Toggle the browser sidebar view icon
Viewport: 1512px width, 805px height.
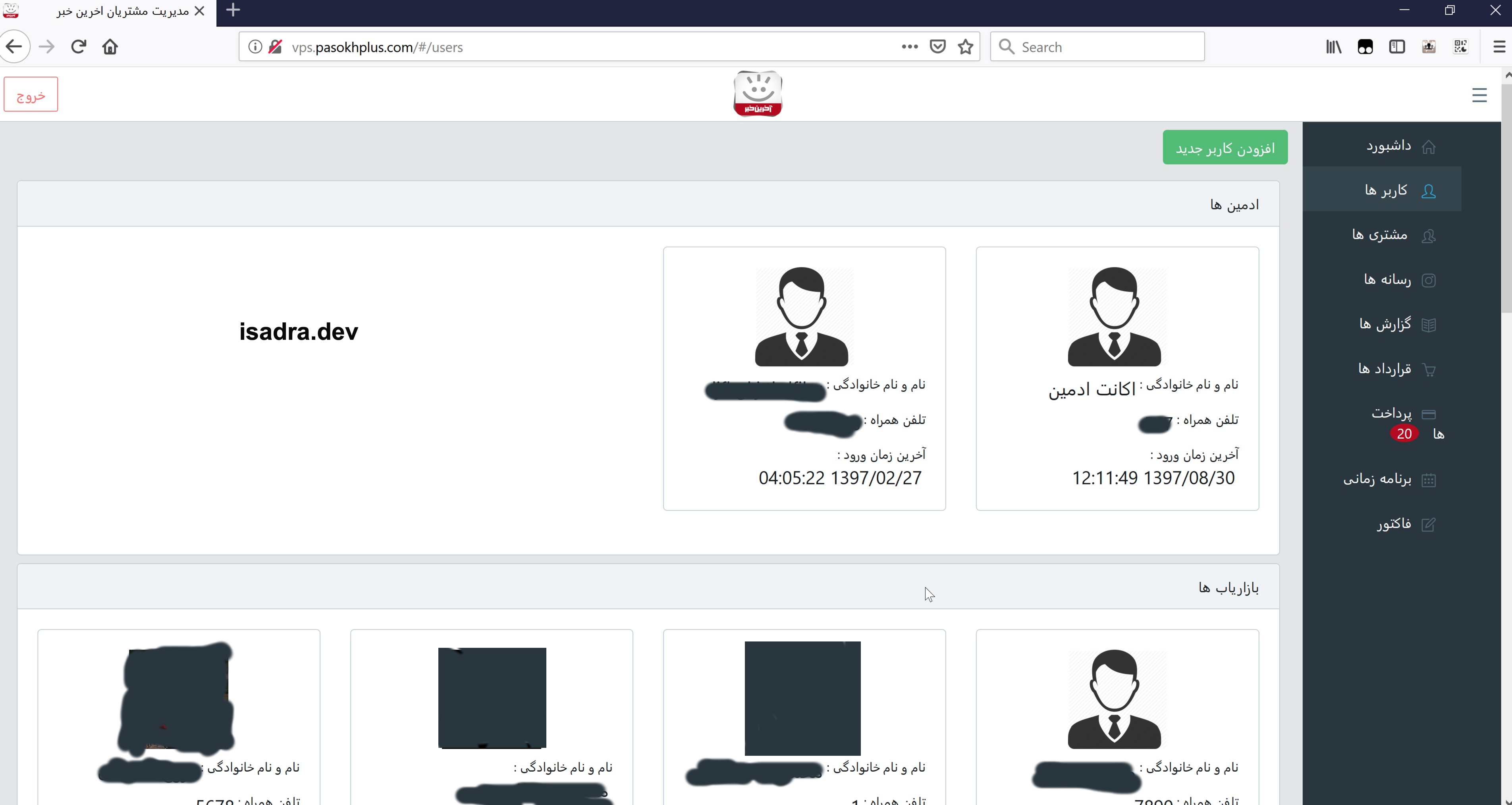pos(1397,47)
